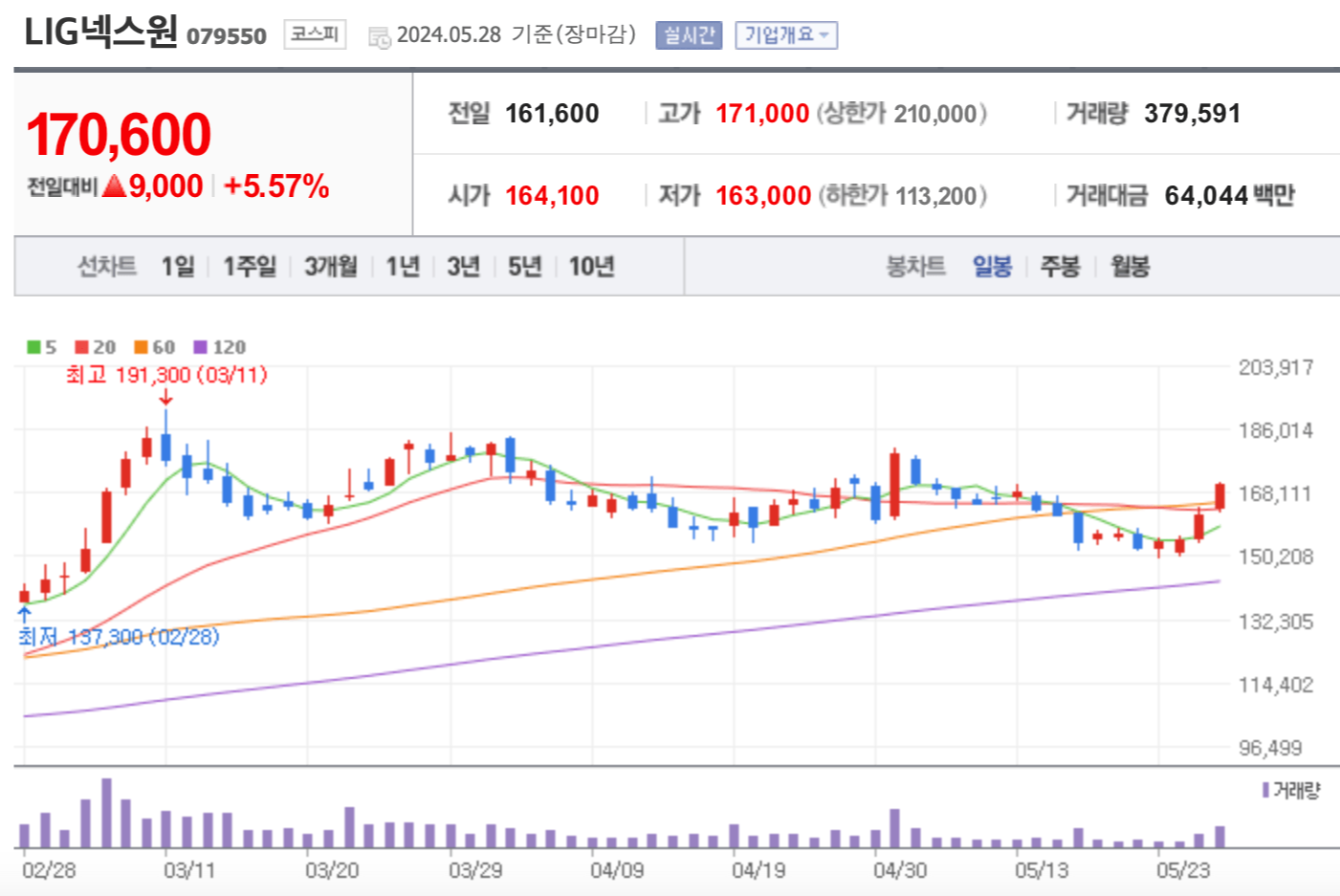Click the 04/30 date axis label

pos(900,870)
